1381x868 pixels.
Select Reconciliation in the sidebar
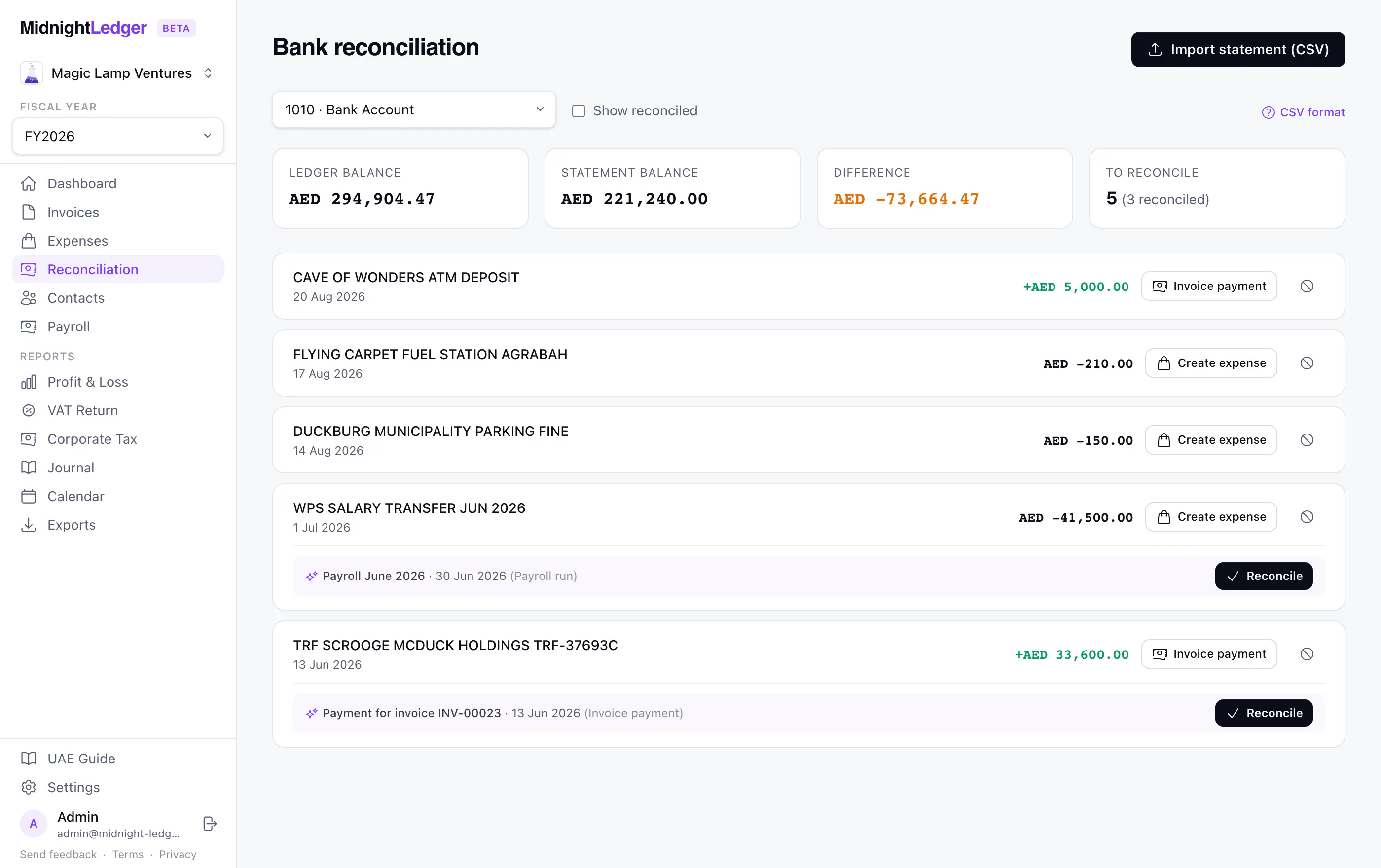(117, 269)
